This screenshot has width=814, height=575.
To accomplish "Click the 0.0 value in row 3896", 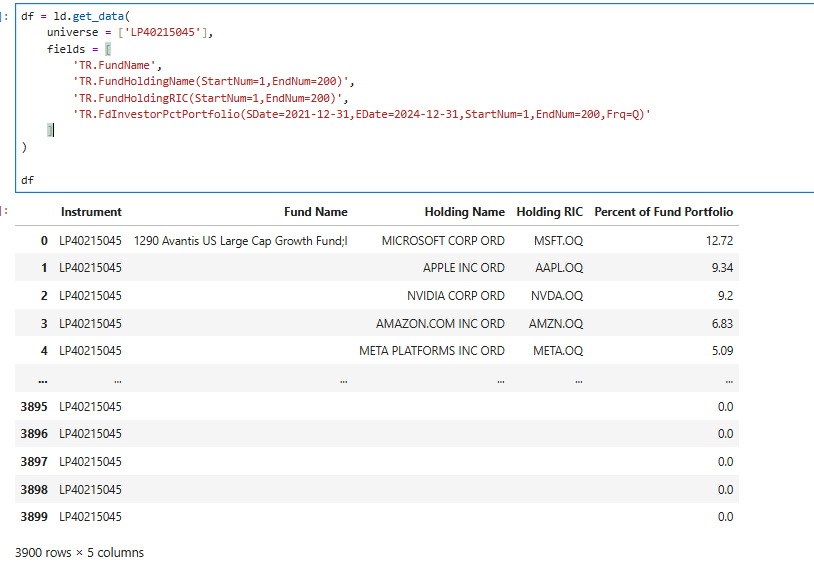I will click(x=725, y=434).
